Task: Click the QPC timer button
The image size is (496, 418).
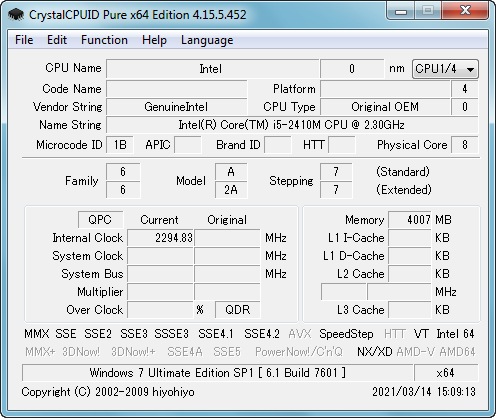Action: click(x=100, y=220)
